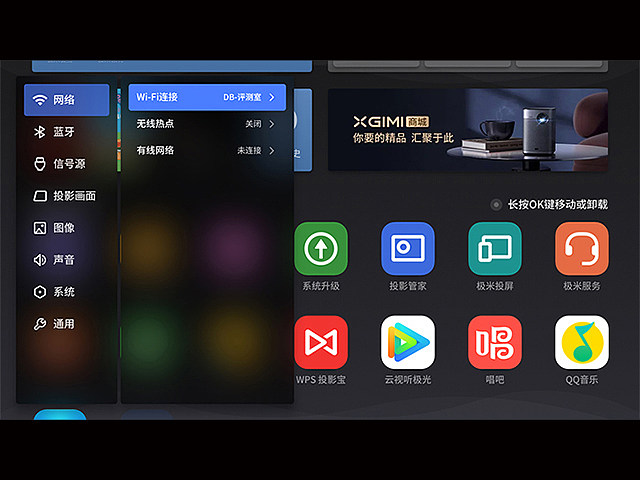Select the 网络 settings category

[67, 100]
